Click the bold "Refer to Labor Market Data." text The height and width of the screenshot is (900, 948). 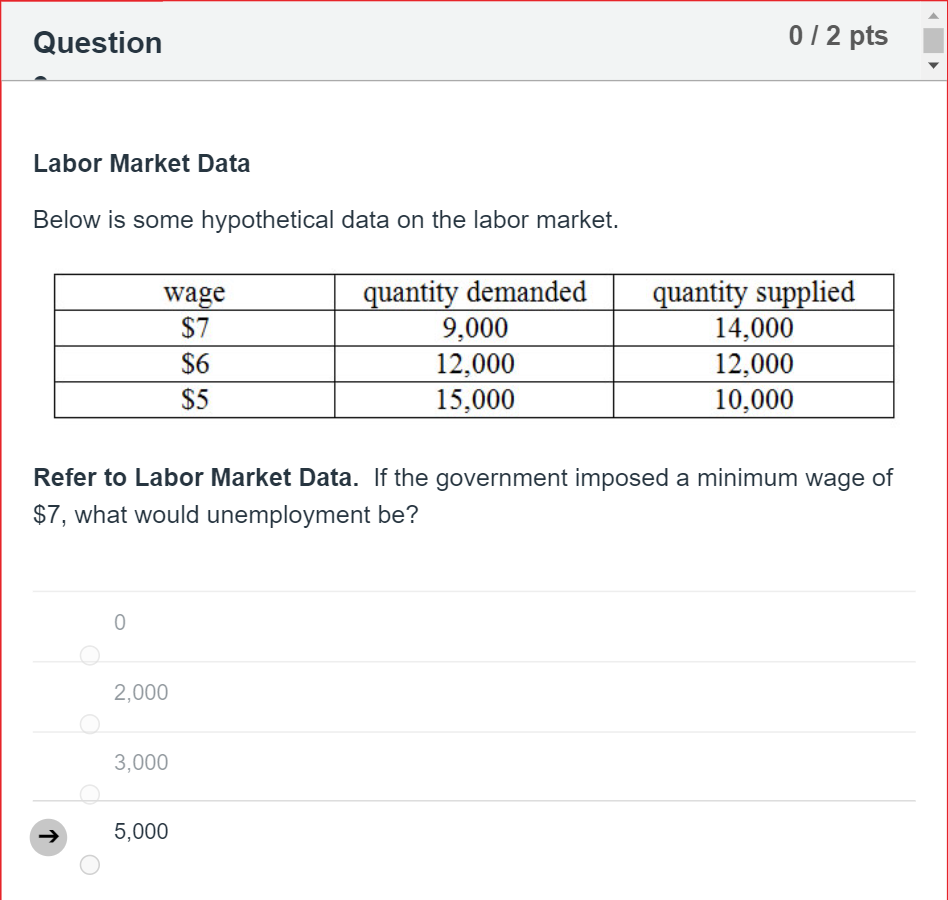[196, 478]
